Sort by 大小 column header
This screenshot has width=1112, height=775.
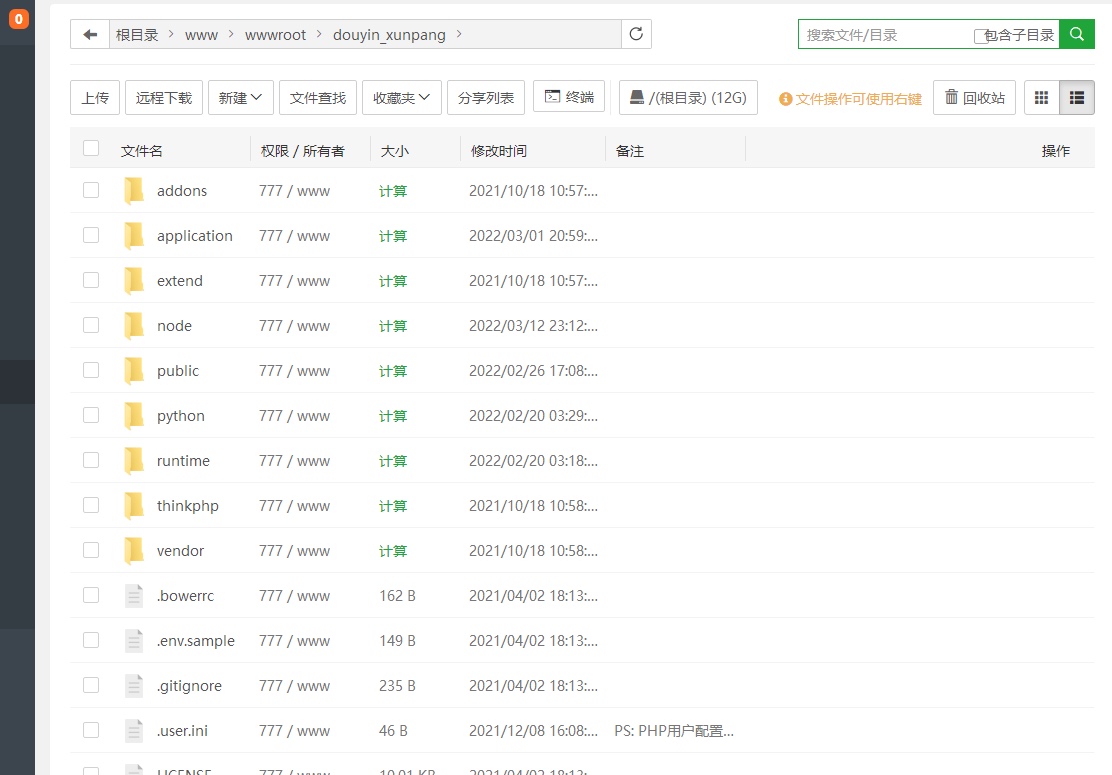(x=395, y=150)
